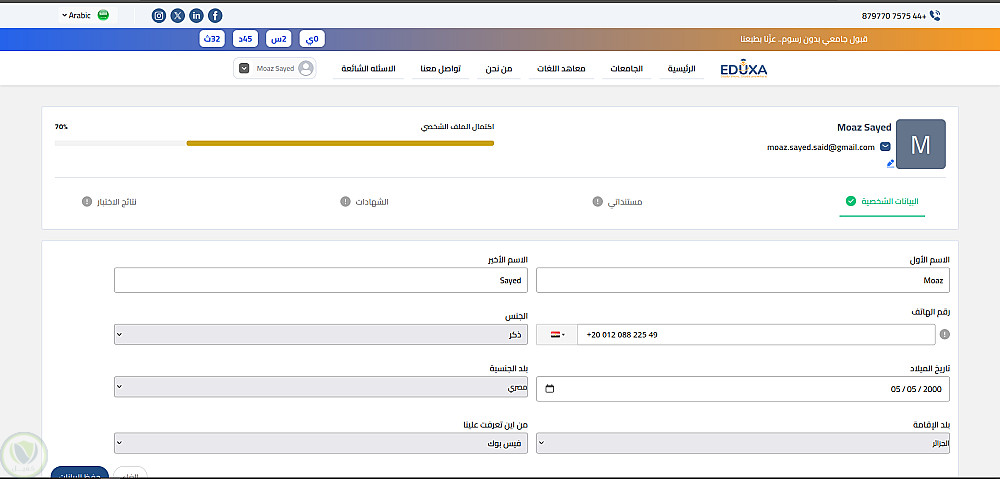1000x479 pixels.
Task: Click the countdown minutes box 45د
Action: [246, 39]
